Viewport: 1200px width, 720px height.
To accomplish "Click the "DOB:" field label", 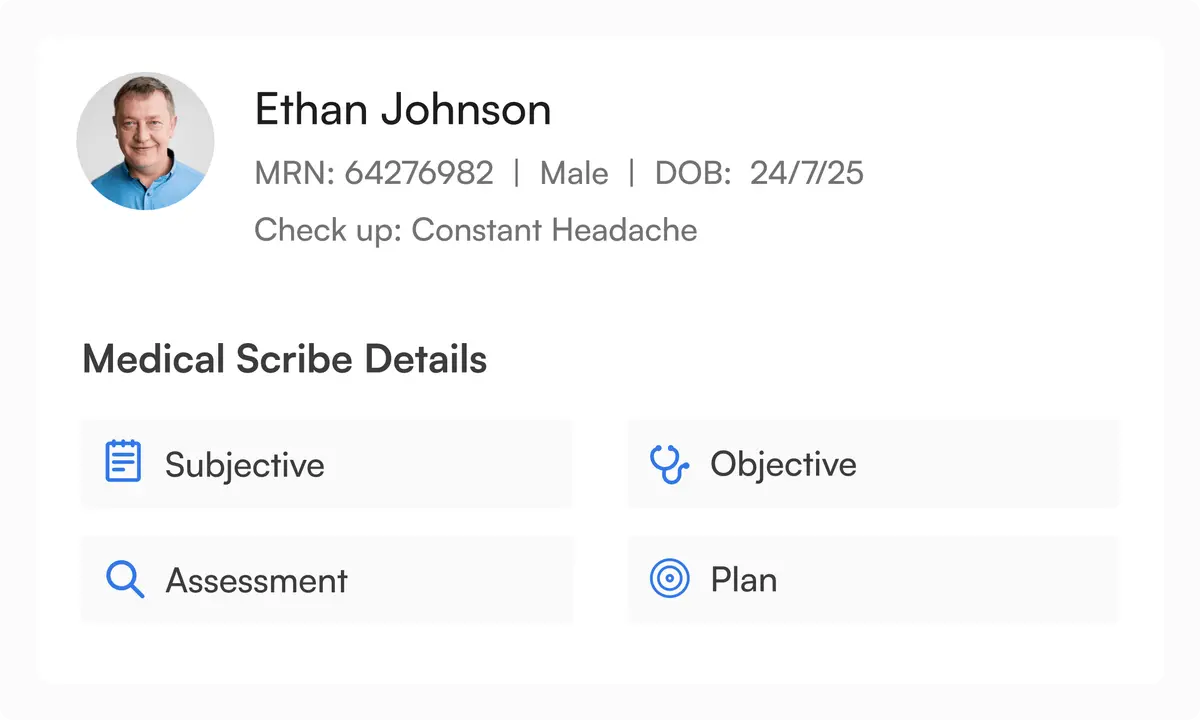I will pyautogui.click(x=693, y=173).
